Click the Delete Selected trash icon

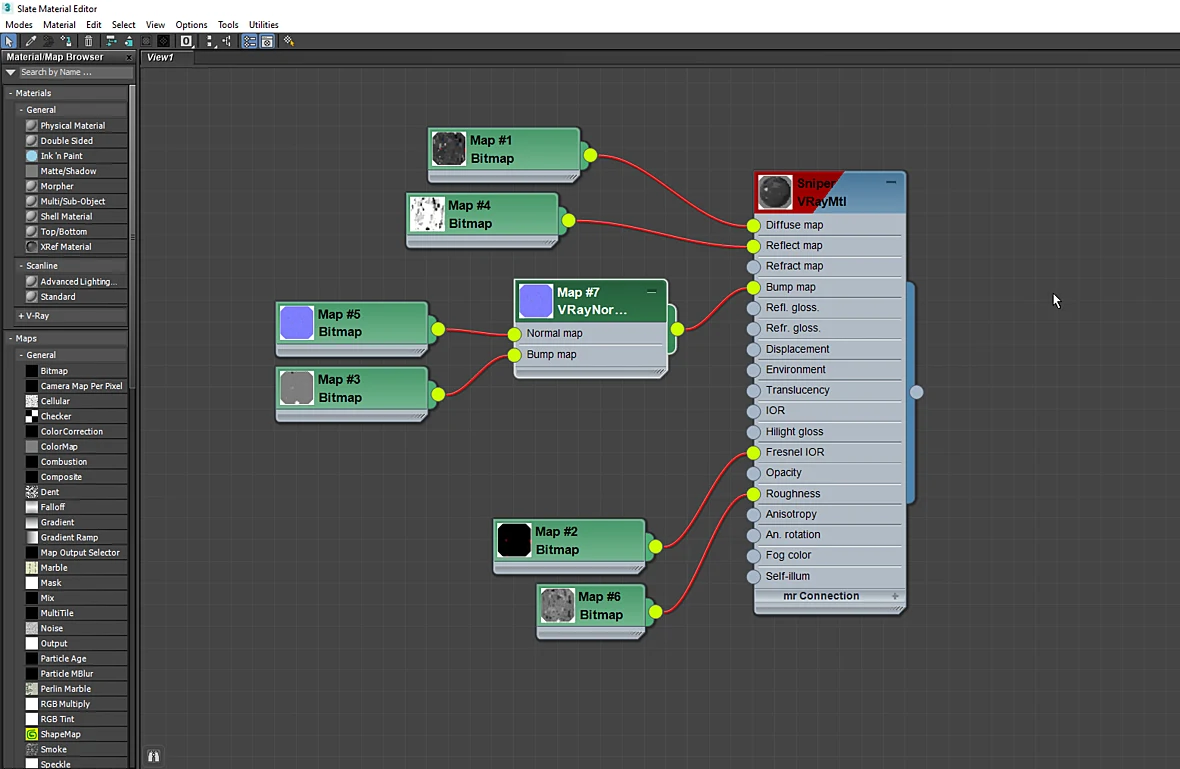88,41
